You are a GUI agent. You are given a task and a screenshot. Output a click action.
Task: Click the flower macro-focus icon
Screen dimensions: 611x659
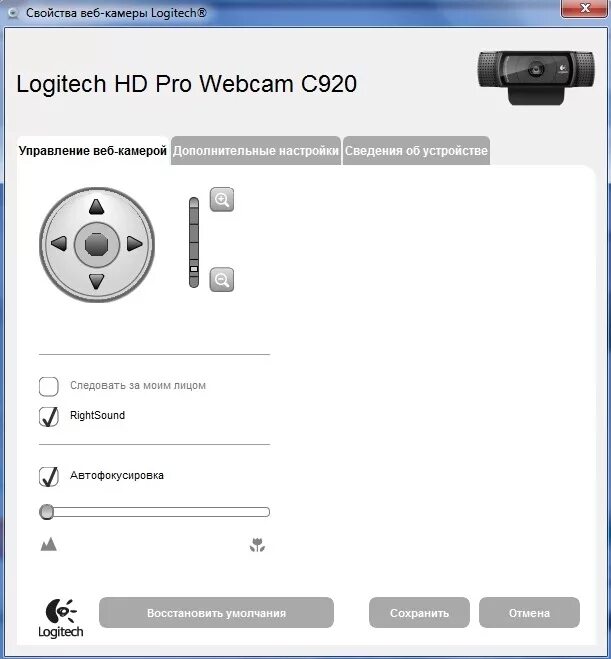[x=257, y=545]
